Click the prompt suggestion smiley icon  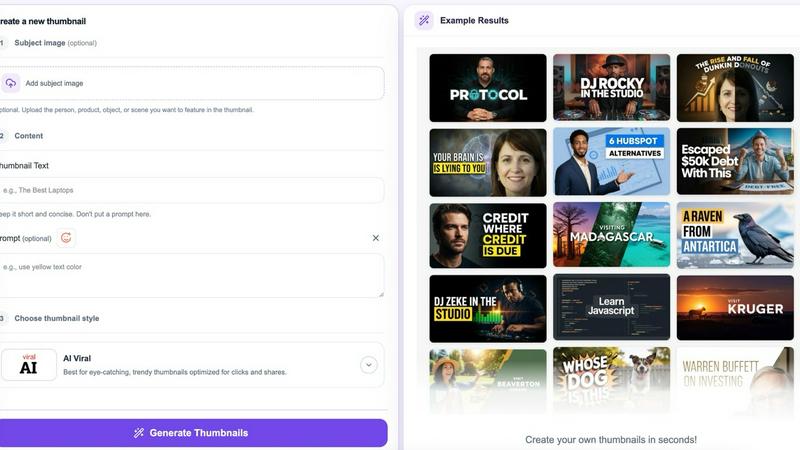[66, 238]
